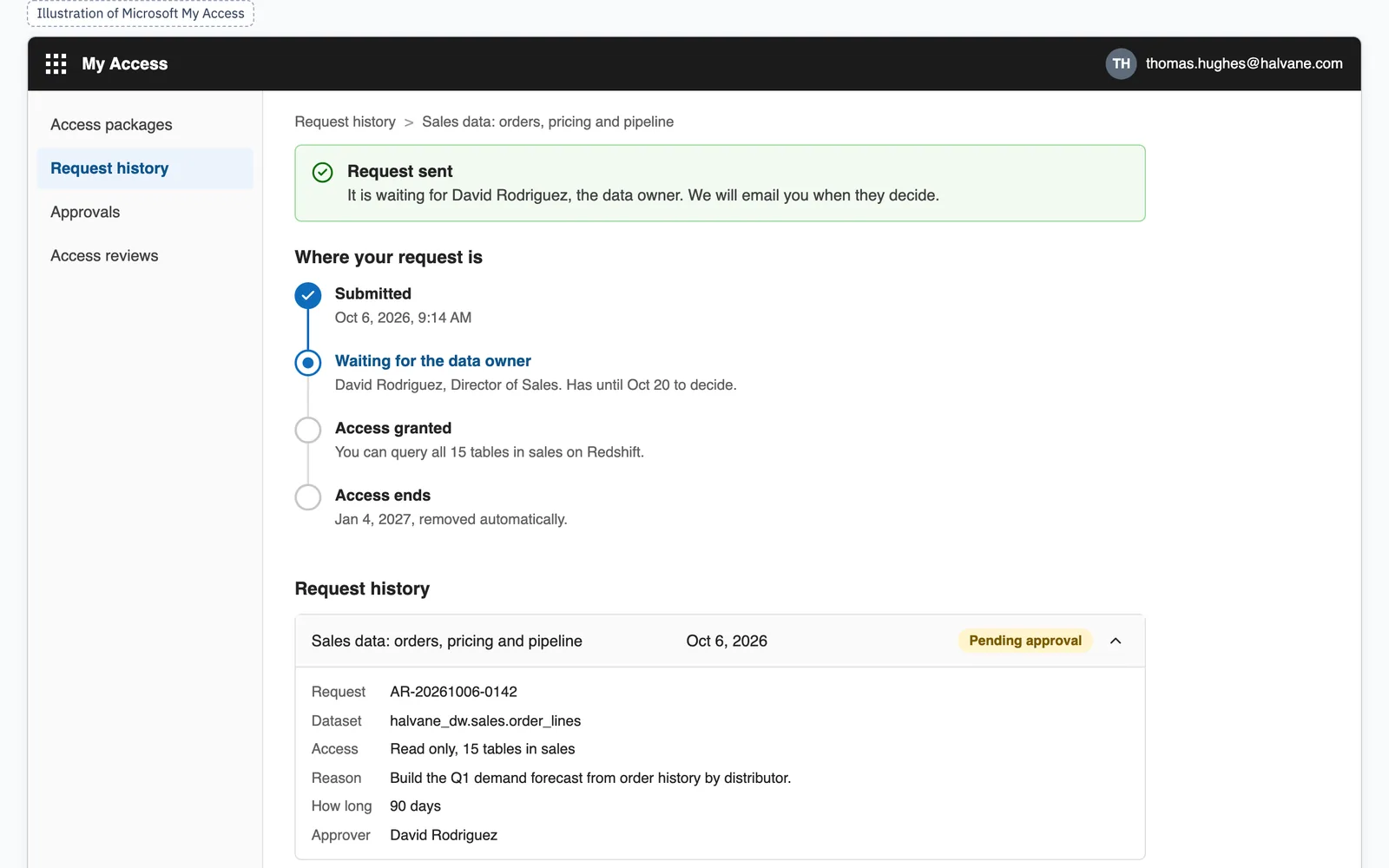Screen dimensions: 1389x868
Task: Click the Oct 6, 2026 row date
Action: pyautogui.click(x=727, y=641)
